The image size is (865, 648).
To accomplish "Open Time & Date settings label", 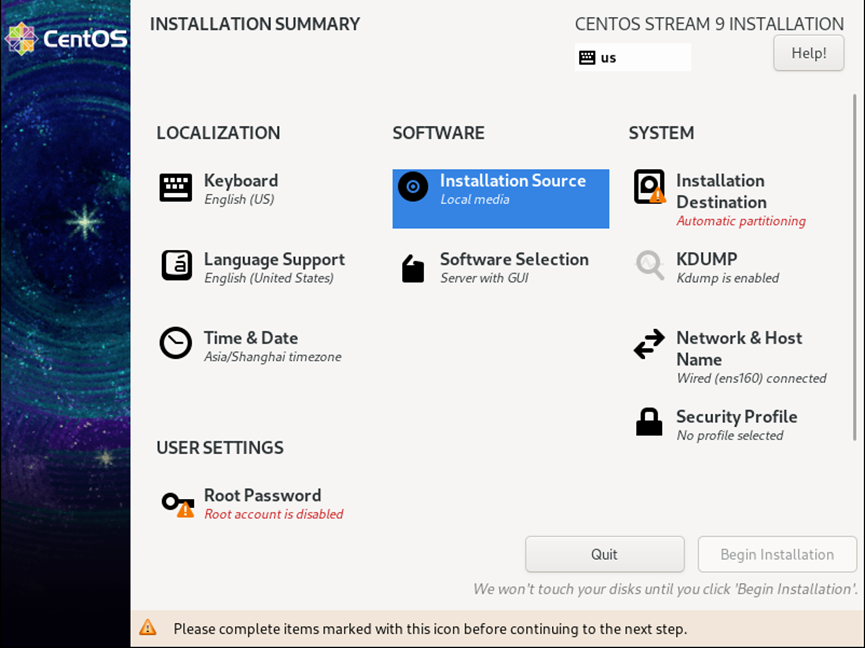I will click(x=251, y=338).
